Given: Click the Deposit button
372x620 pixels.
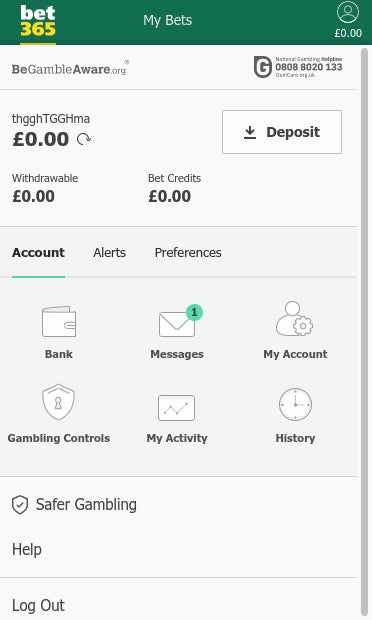Looking at the screenshot, I should pyautogui.click(x=282, y=132).
